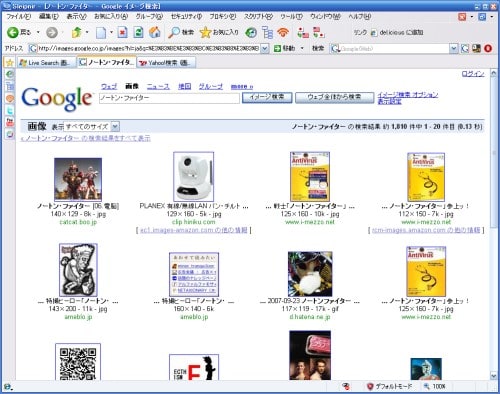The height and width of the screenshot is (394, 500).
Task: Click the Up folder arrow icon
Action: pyautogui.click(x=77, y=32)
